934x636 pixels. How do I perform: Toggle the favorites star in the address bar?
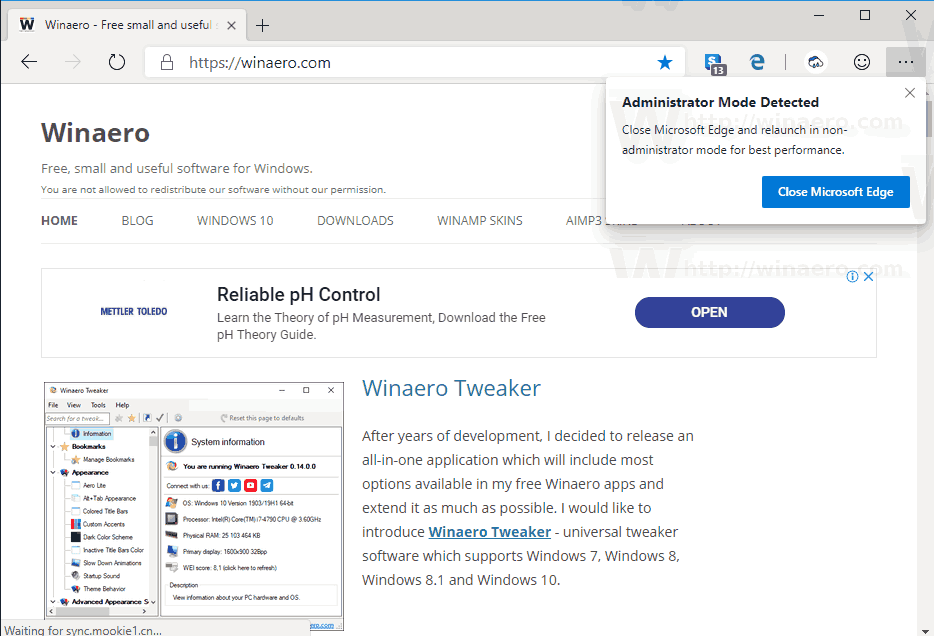(x=665, y=63)
